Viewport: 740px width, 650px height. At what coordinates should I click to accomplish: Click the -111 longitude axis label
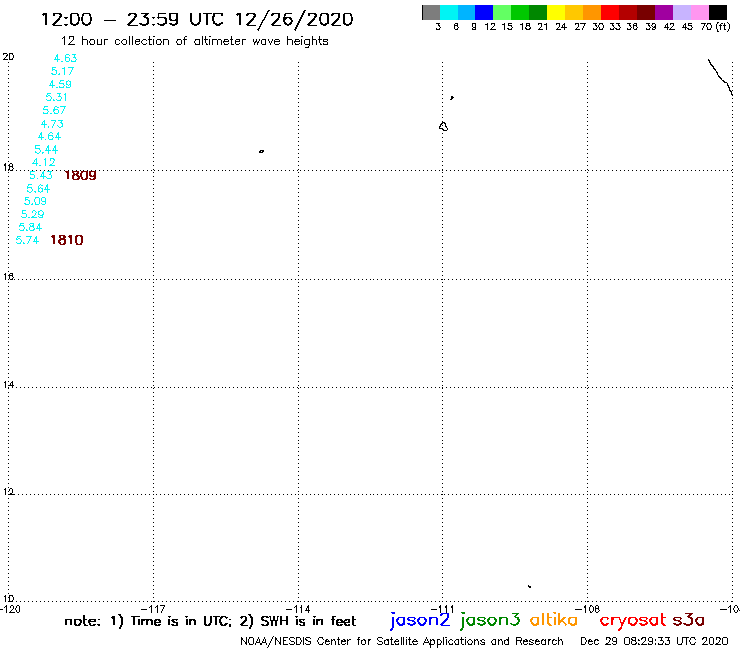pyautogui.click(x=443, y=609)
